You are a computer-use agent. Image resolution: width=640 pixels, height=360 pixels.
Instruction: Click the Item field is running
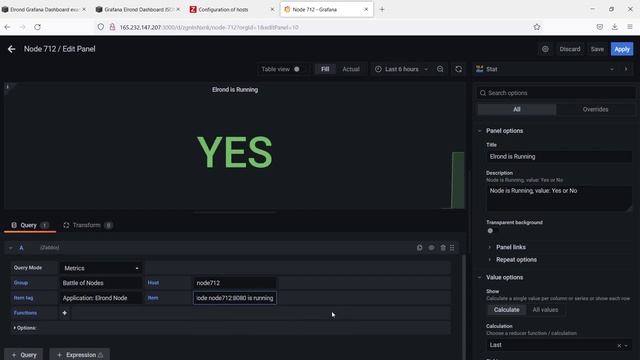(235, 298)
